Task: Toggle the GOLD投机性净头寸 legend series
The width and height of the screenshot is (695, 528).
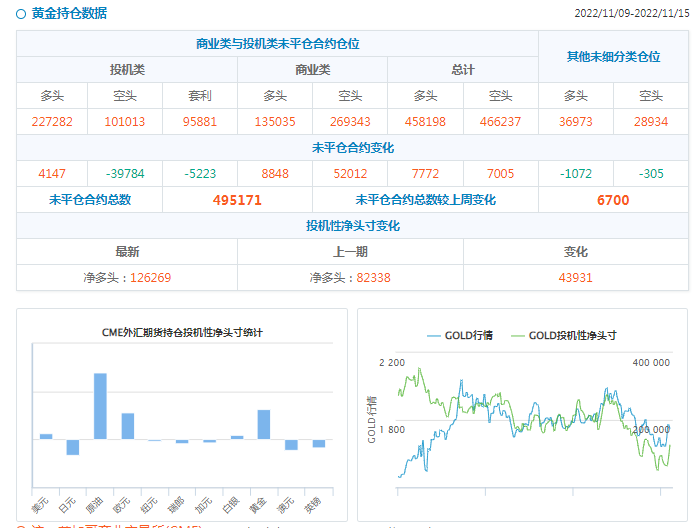Action: (572, 335)
